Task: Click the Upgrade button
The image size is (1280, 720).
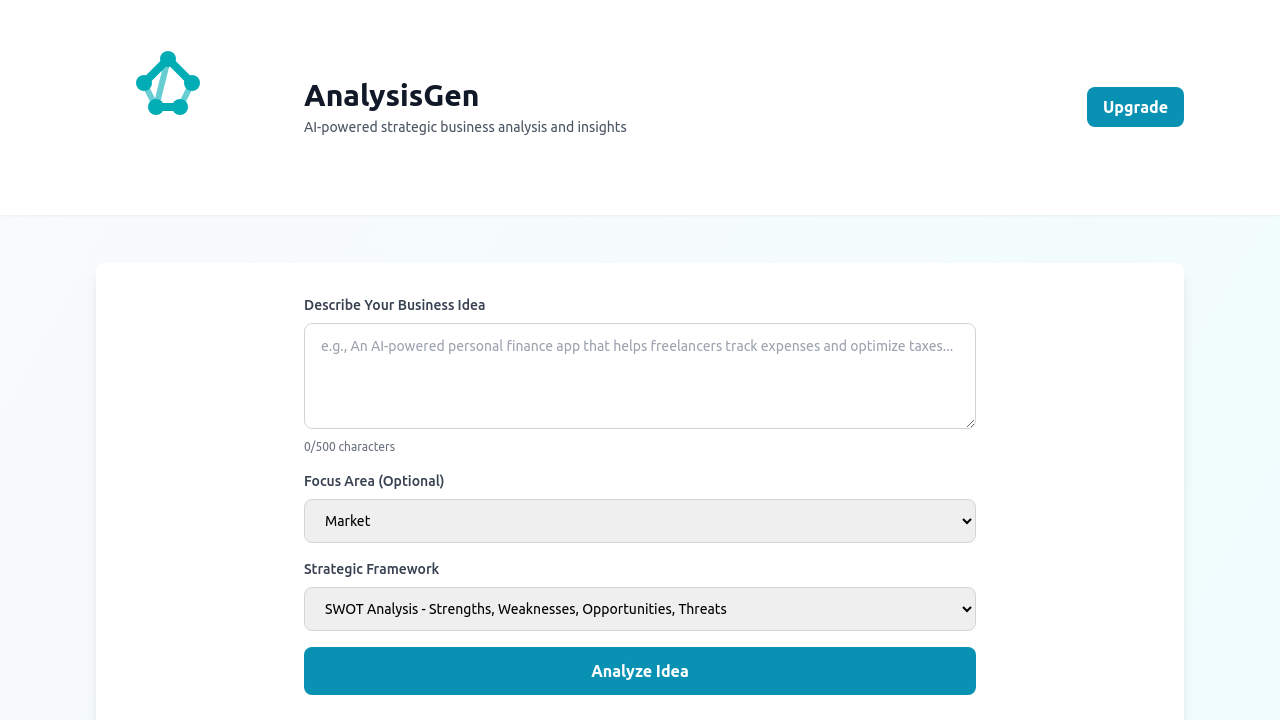Action: [x=1135, y=106]
